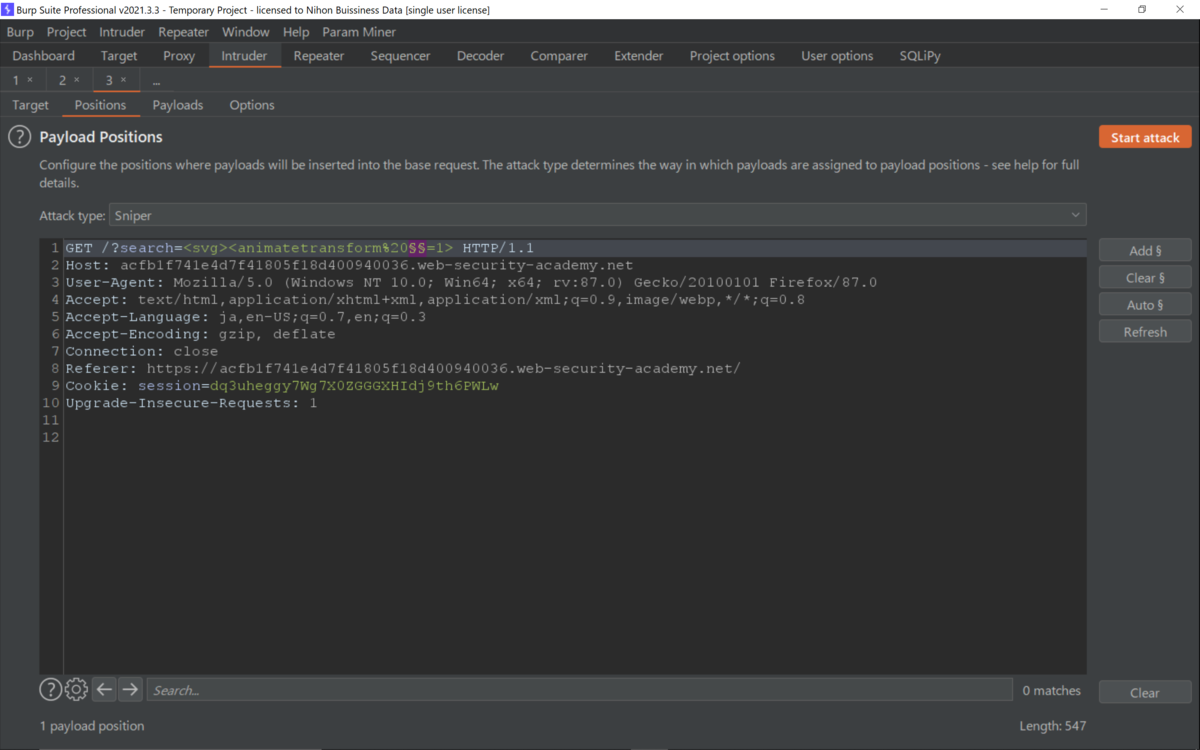Viewport: 1200px width, 750px height.
Task: Click the Add § button
Action: click(1145, 250)
